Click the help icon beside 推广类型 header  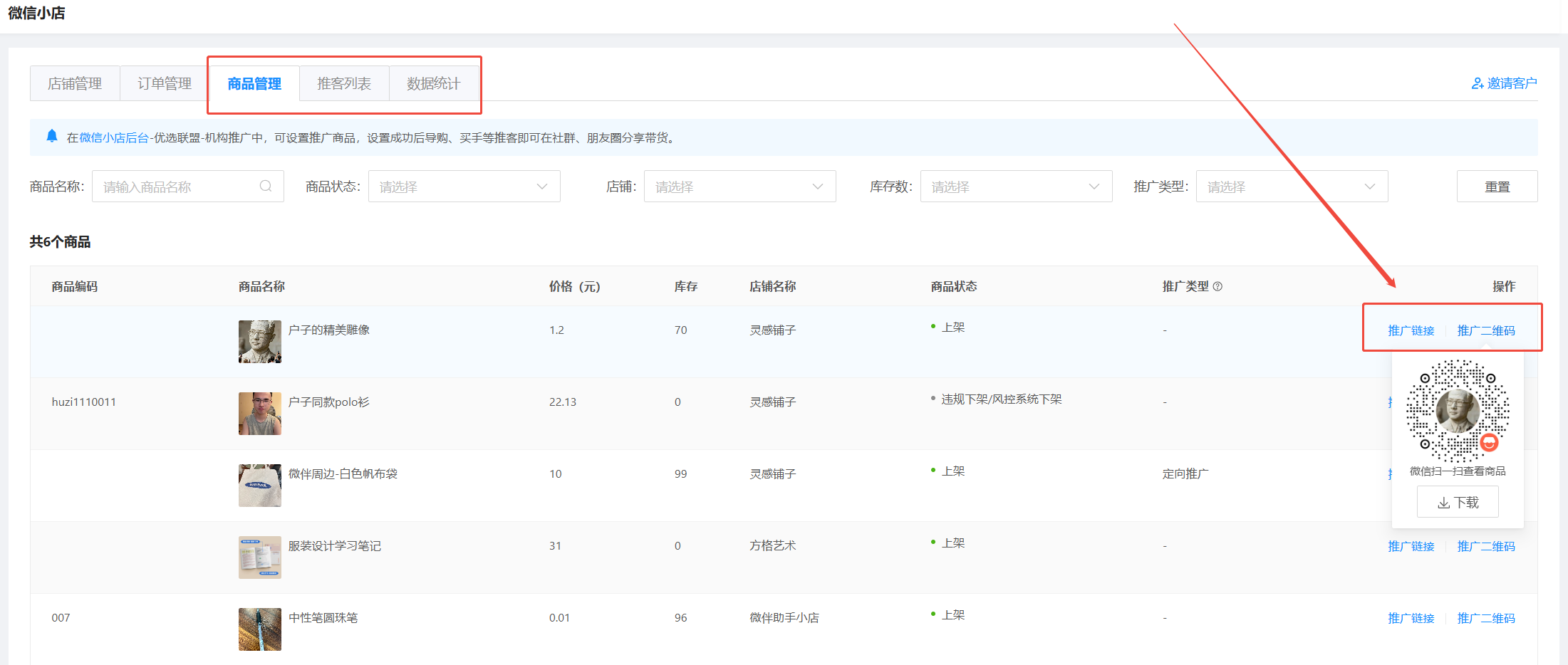coord(1217,286)
